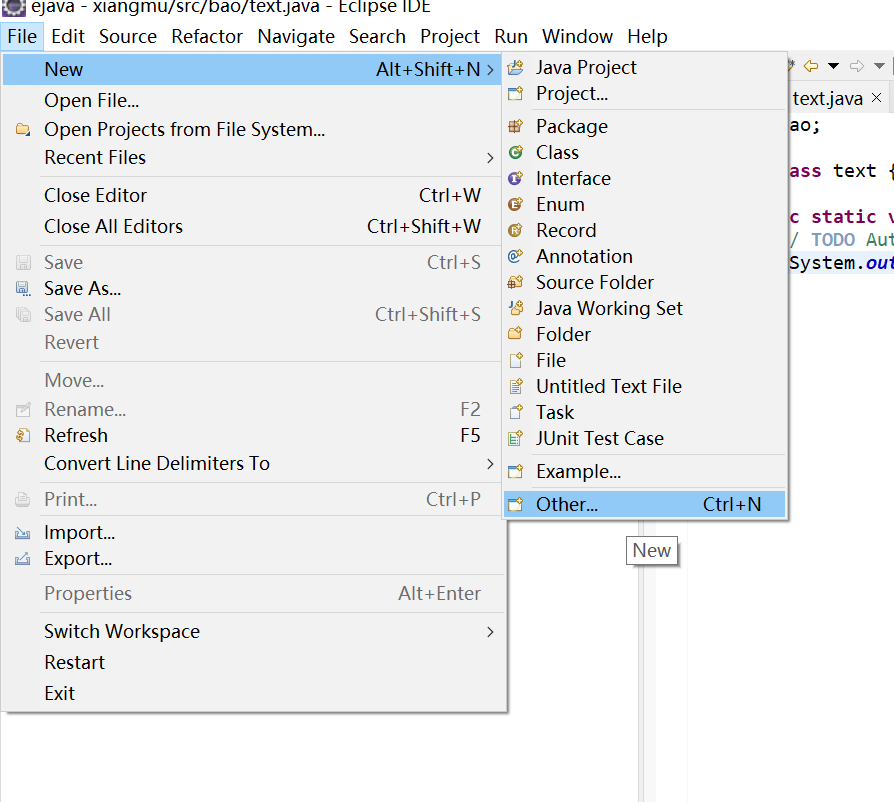The height and width of the screenshot is (802, 894).
Task: Choose Save As... in the File menu
Action: click(252, 288)
